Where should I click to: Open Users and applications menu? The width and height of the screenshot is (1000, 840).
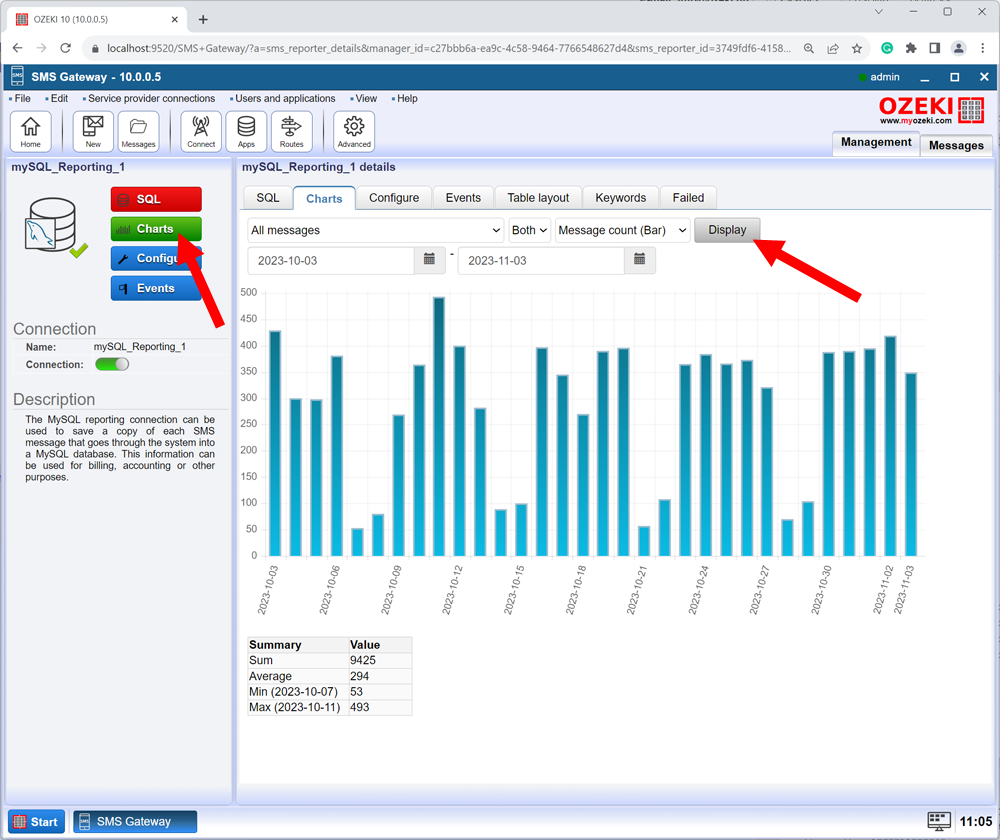point(284,98)
